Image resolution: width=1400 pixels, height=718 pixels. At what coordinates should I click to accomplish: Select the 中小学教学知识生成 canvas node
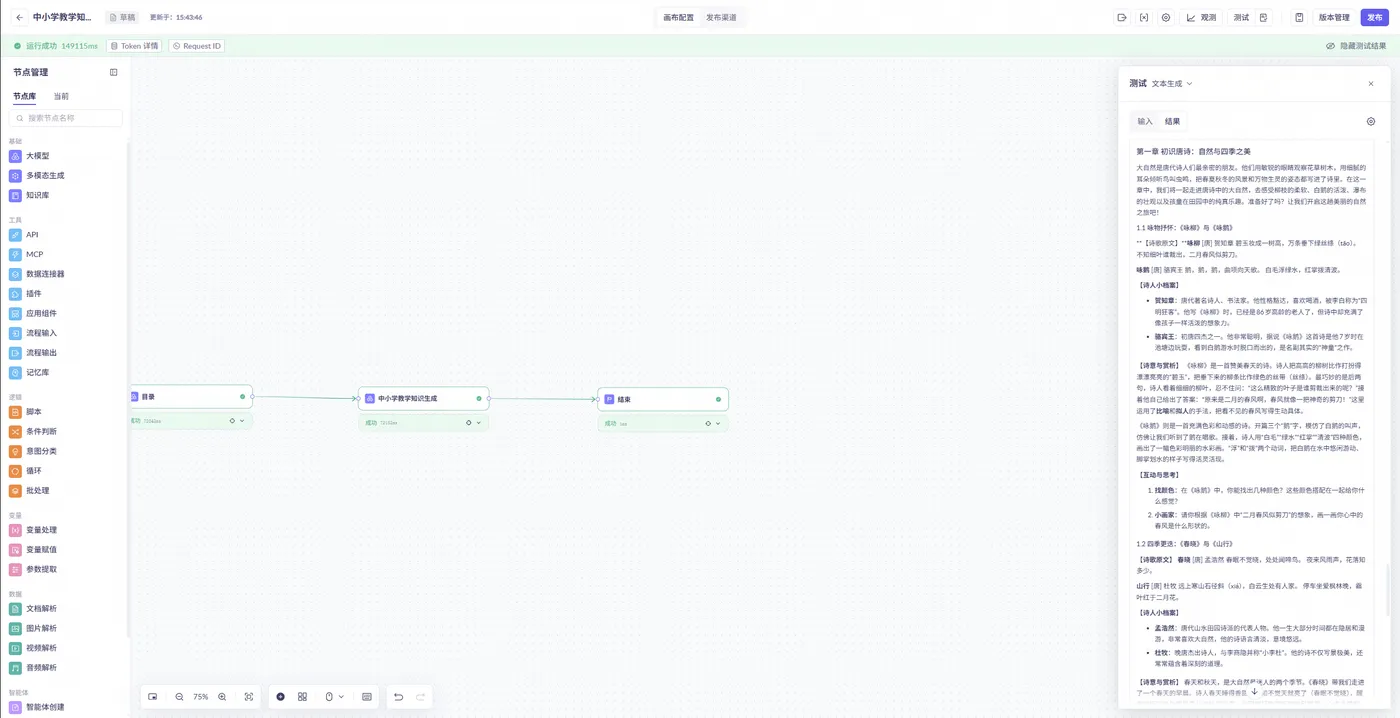[424, 399]
